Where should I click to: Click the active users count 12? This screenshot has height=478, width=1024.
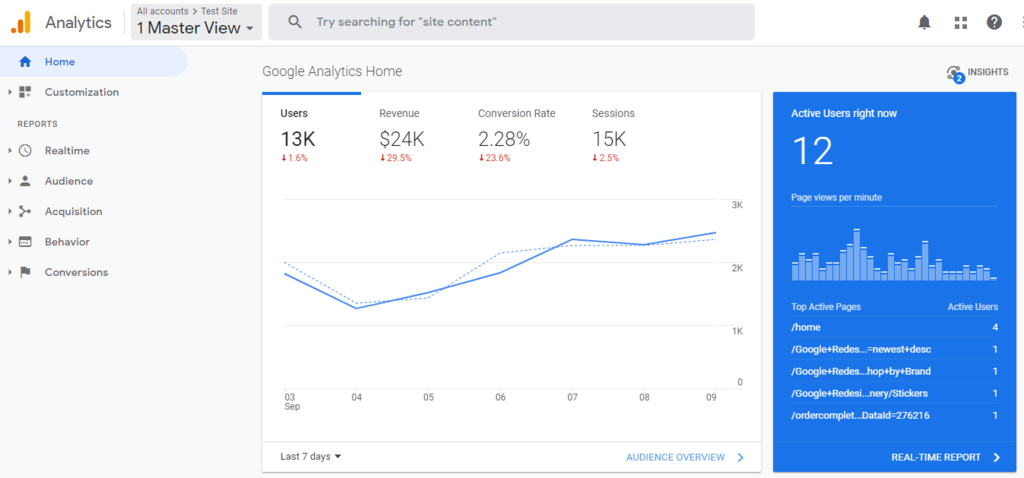point(812,151)
